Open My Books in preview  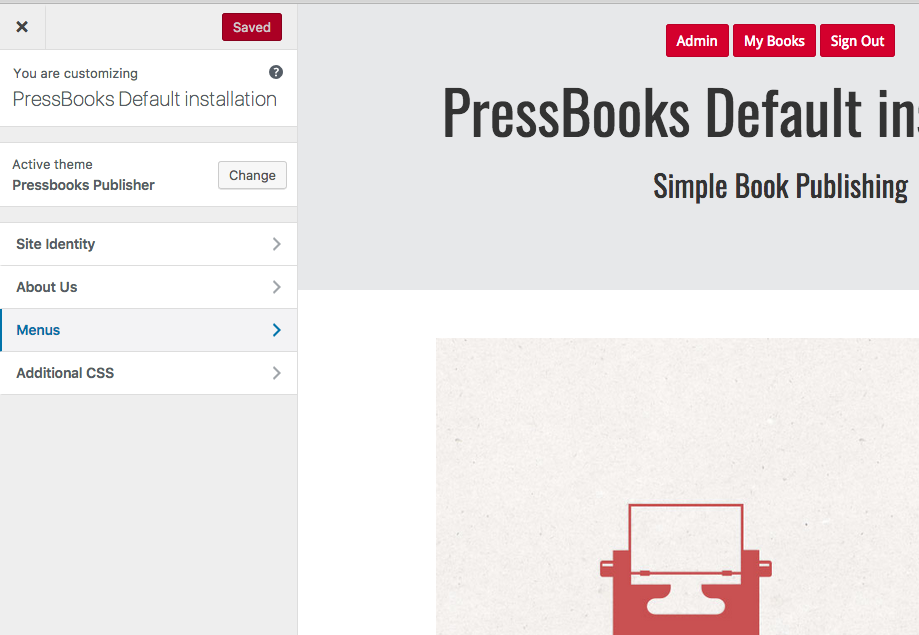(774, 41)
